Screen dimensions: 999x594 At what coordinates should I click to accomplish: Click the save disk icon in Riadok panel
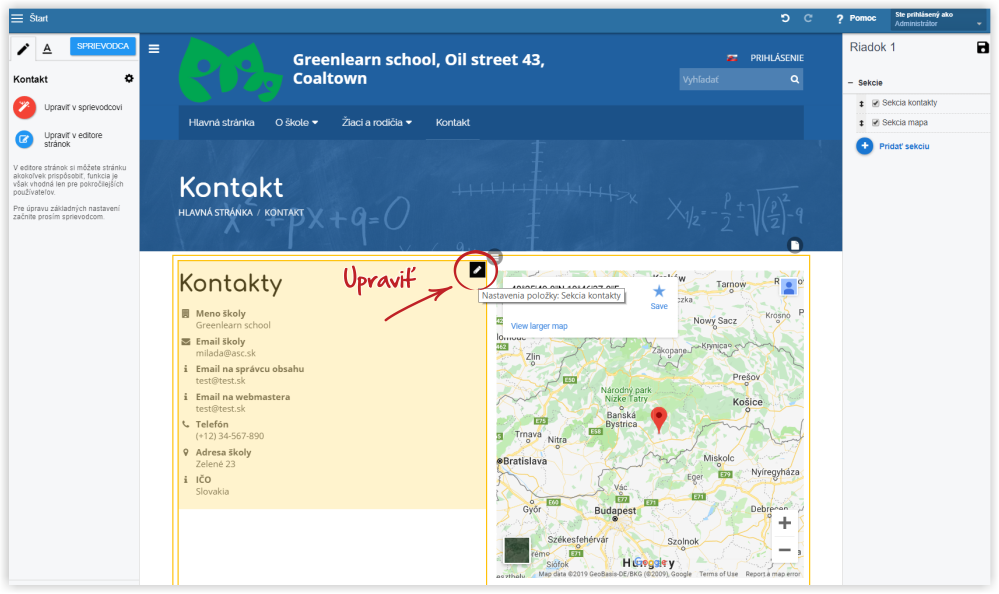point(982,47)
